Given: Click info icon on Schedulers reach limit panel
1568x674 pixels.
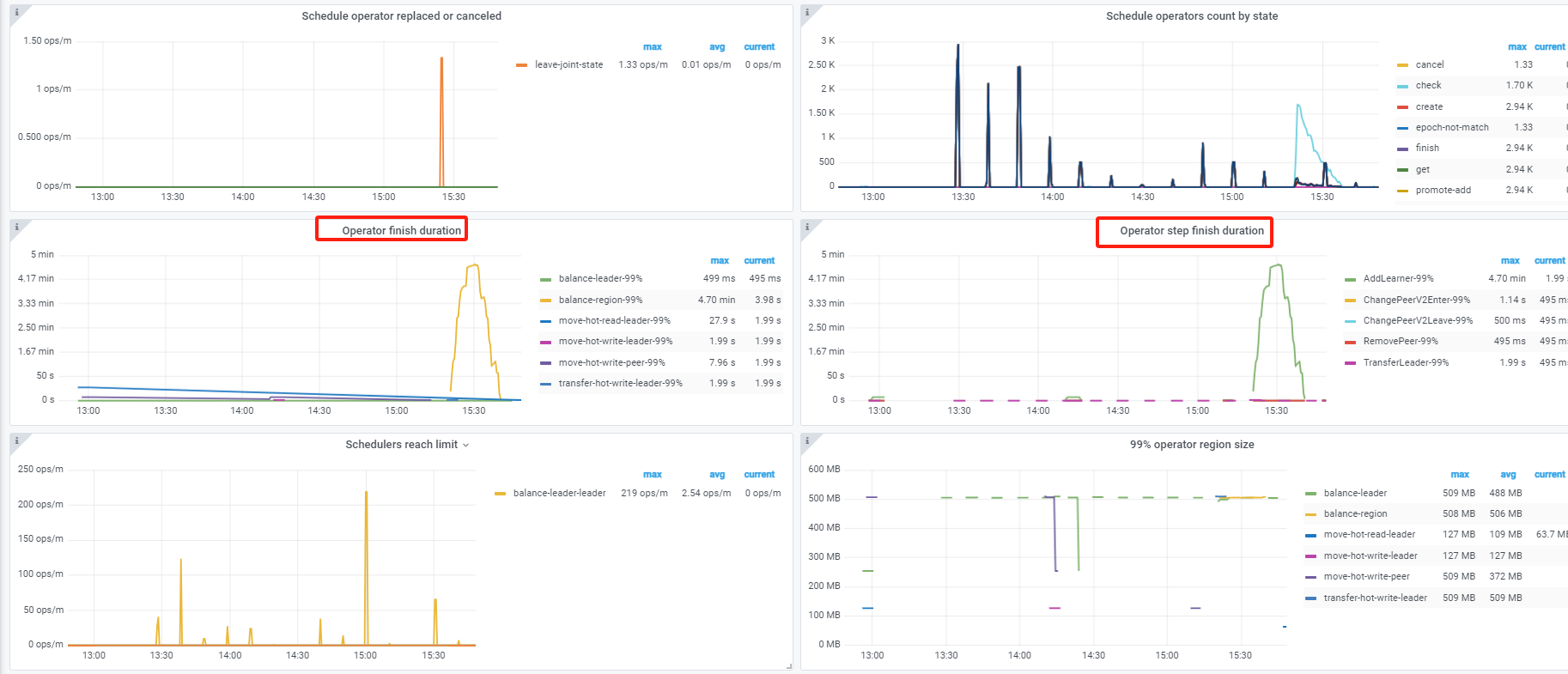Looking at the screenshot, I should (16, 440).
